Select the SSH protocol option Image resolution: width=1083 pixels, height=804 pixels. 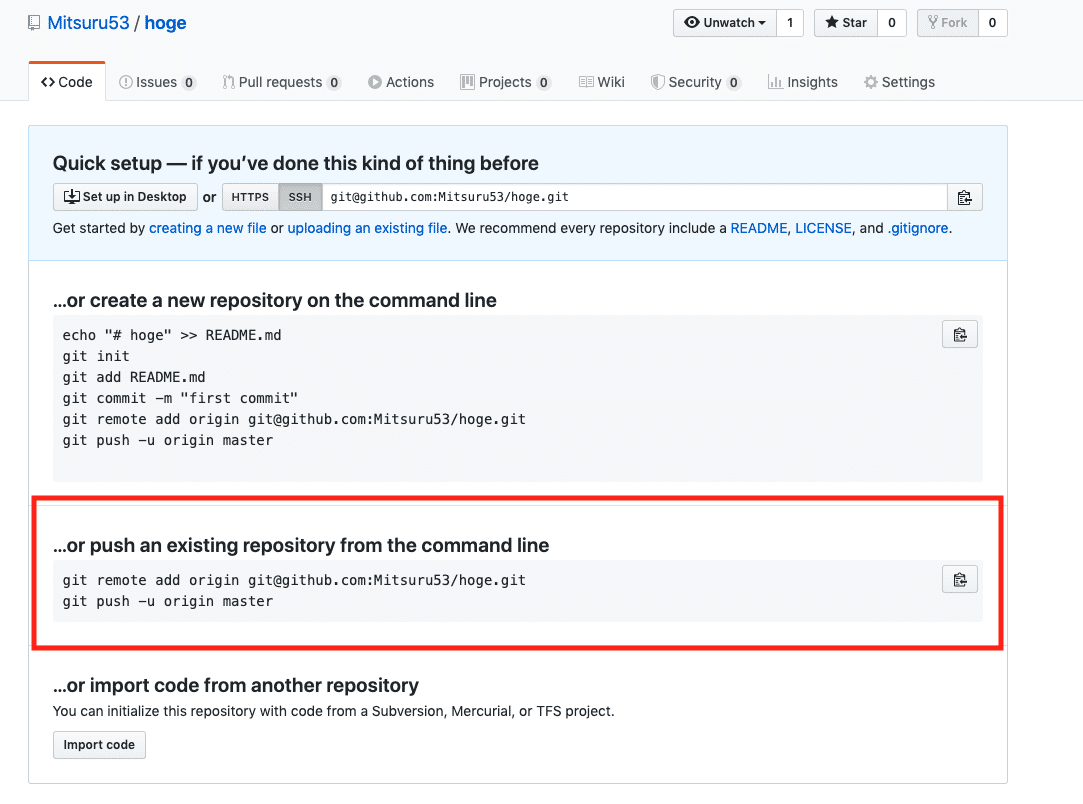300,197
